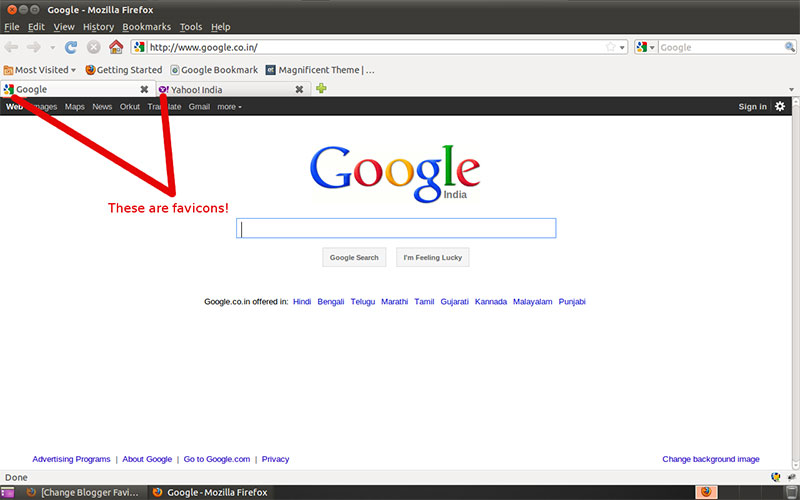Open the address bar history dropdown
Viewport: 800px width, 500px height.
point(622,48)
